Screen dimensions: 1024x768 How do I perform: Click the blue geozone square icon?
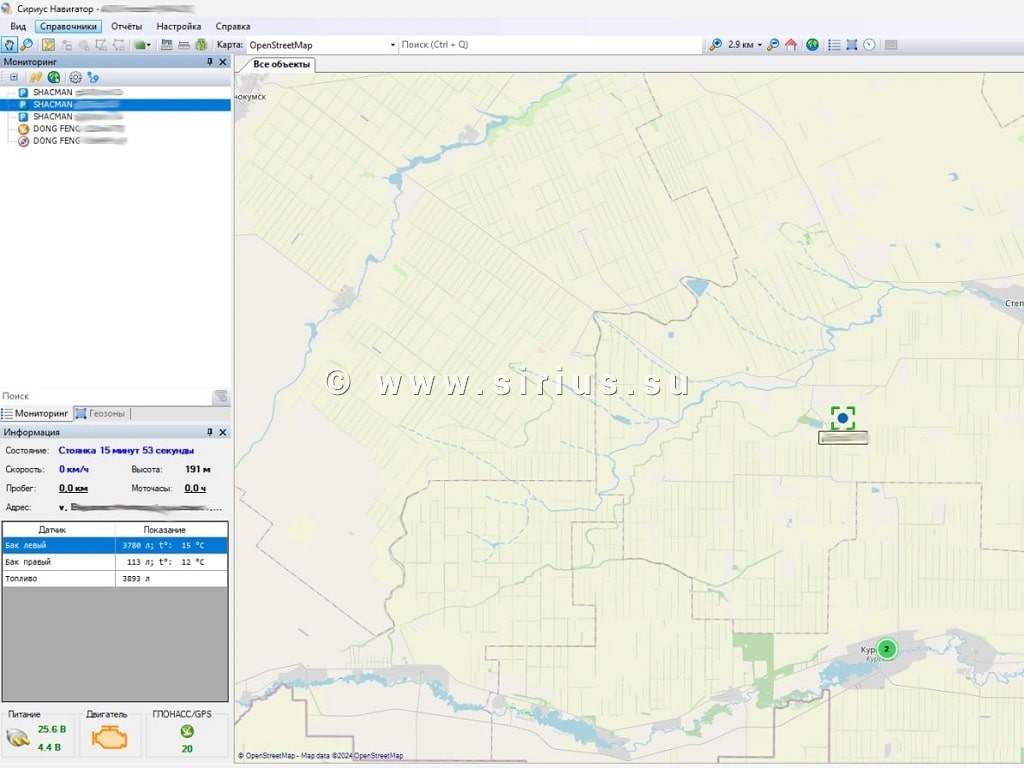point(852,45)
